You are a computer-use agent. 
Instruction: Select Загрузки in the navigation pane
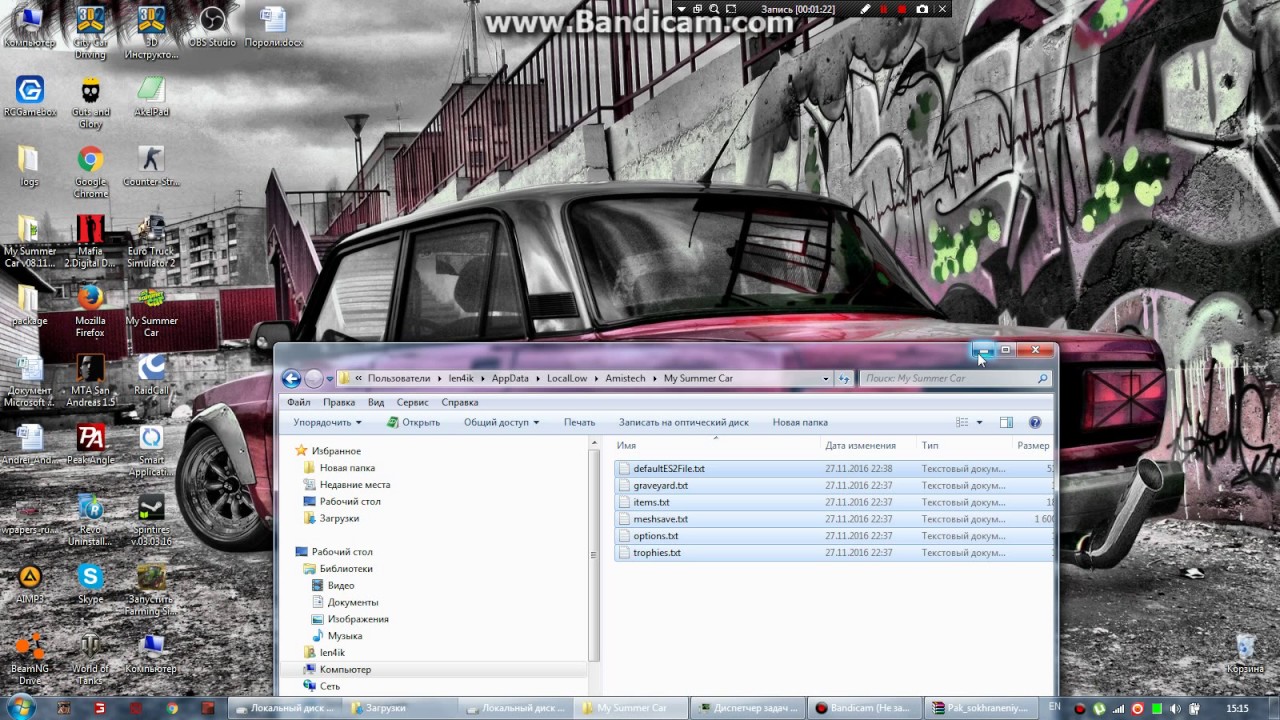[339, 518]
